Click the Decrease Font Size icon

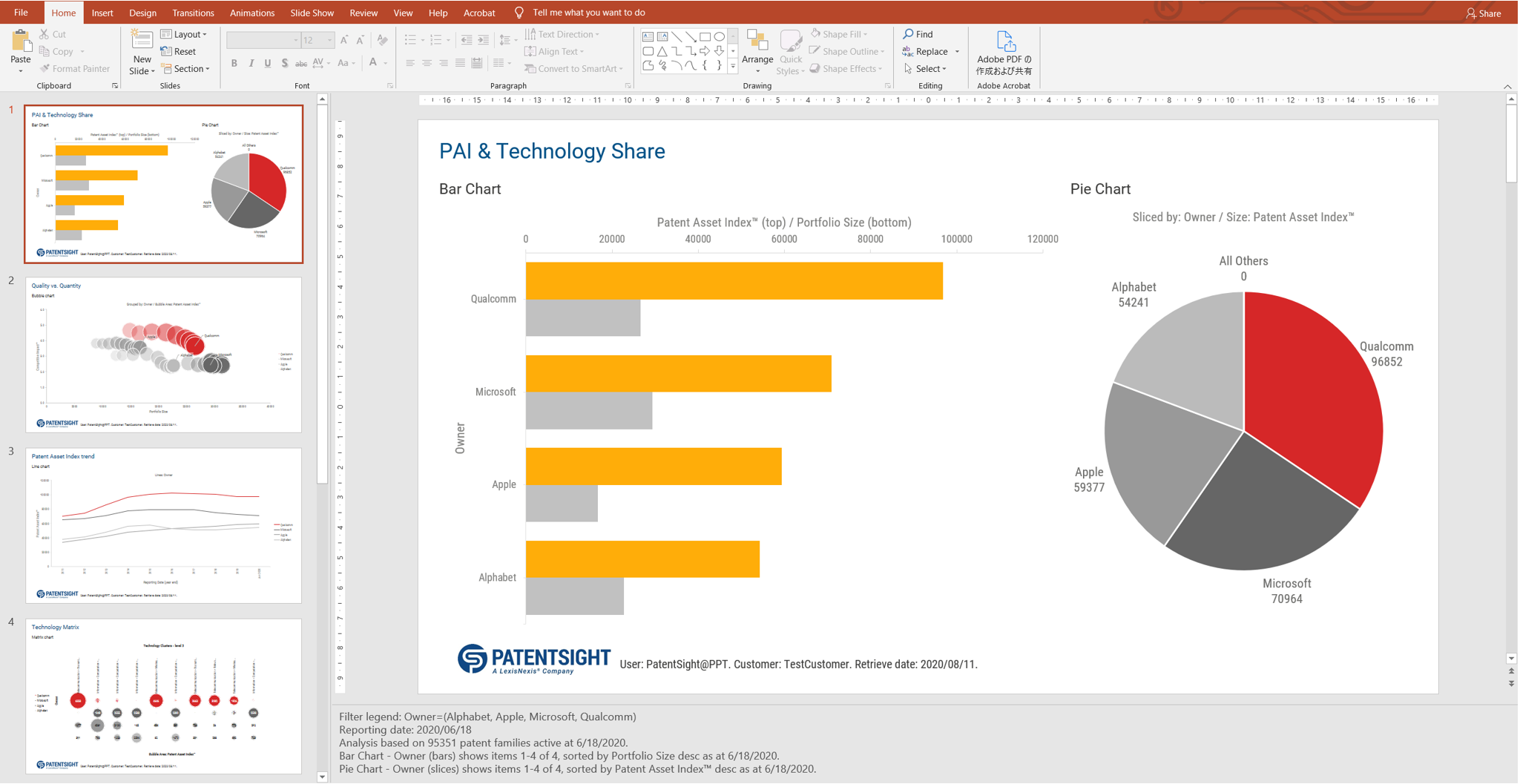pos(361,40)
